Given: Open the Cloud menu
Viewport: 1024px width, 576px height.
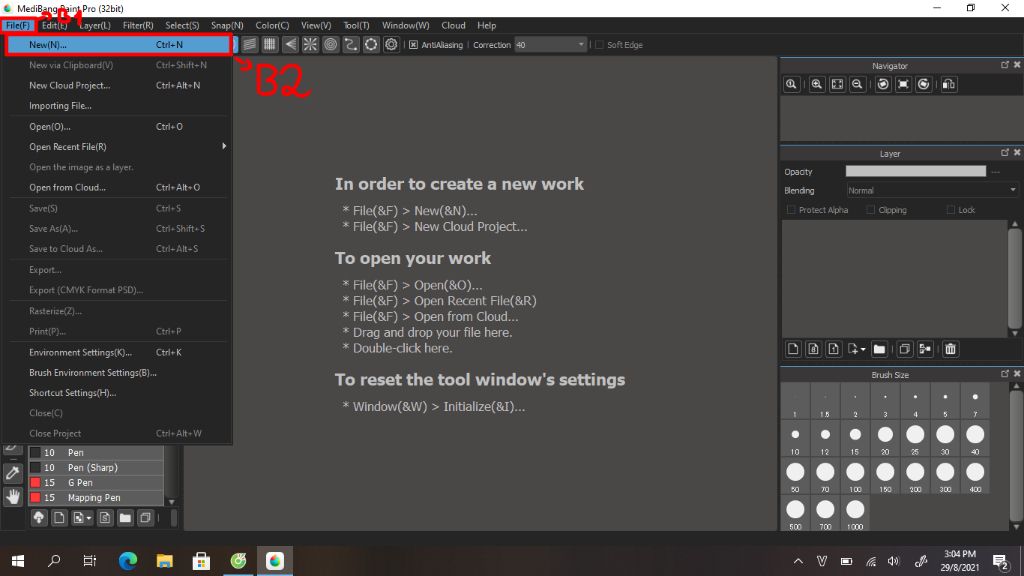Looking at the screenshot, I should pos(453,25).
